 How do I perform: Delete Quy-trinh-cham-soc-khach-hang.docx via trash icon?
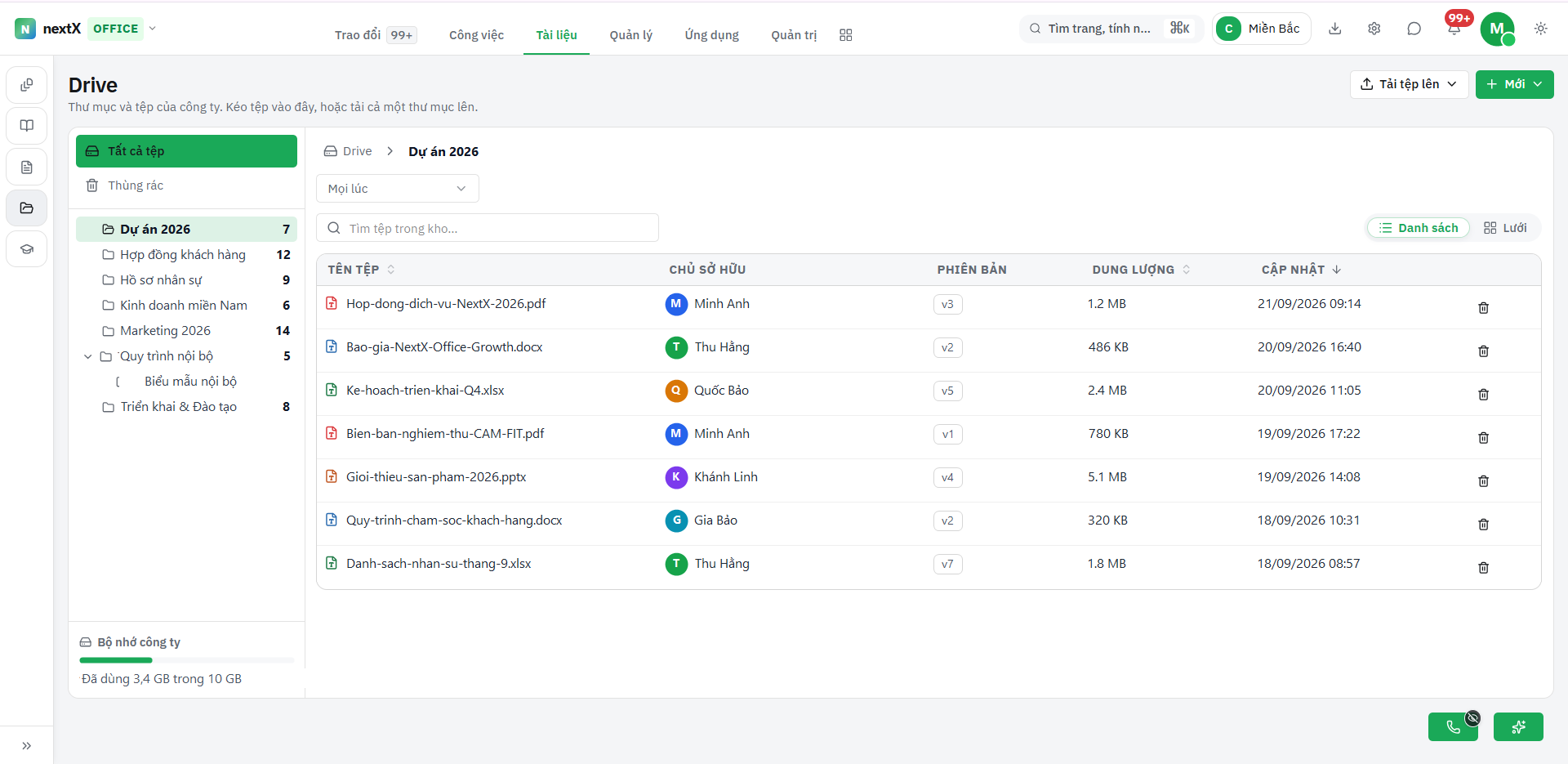click(x=1483, y=525)
